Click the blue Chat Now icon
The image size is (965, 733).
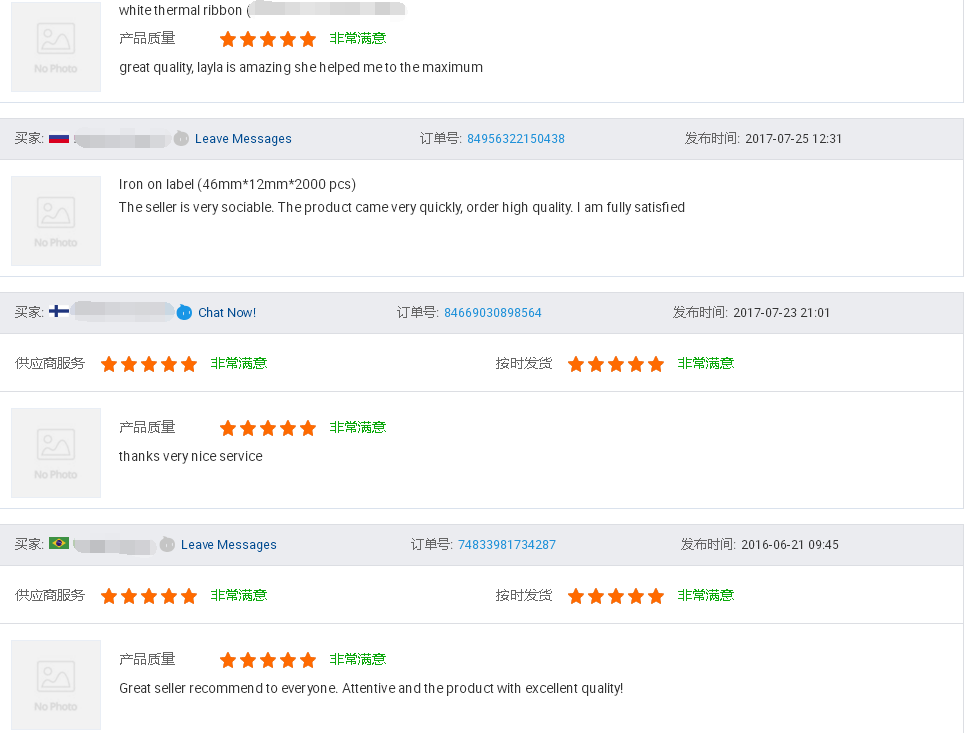184,313
